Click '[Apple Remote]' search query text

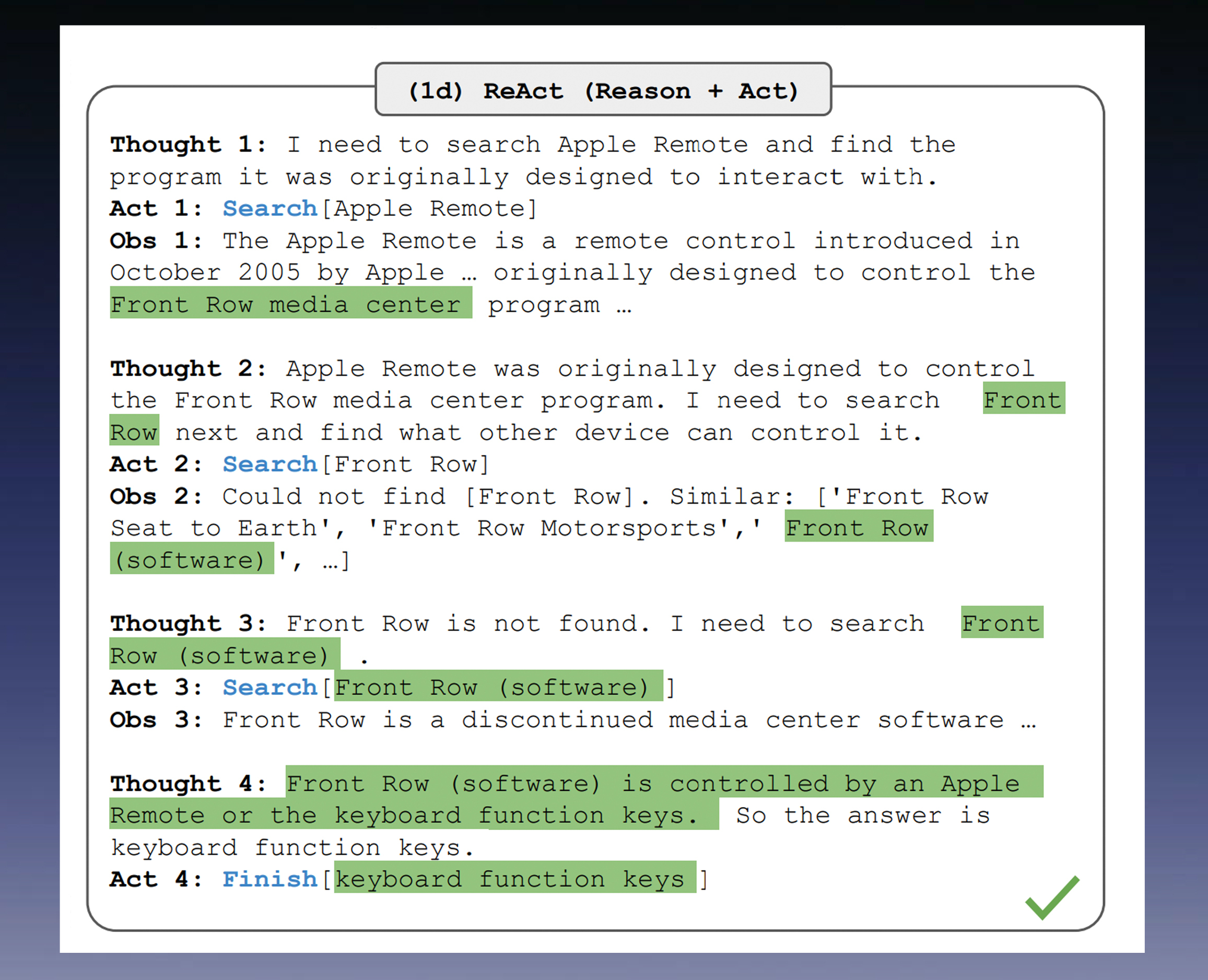click(430, 209)
